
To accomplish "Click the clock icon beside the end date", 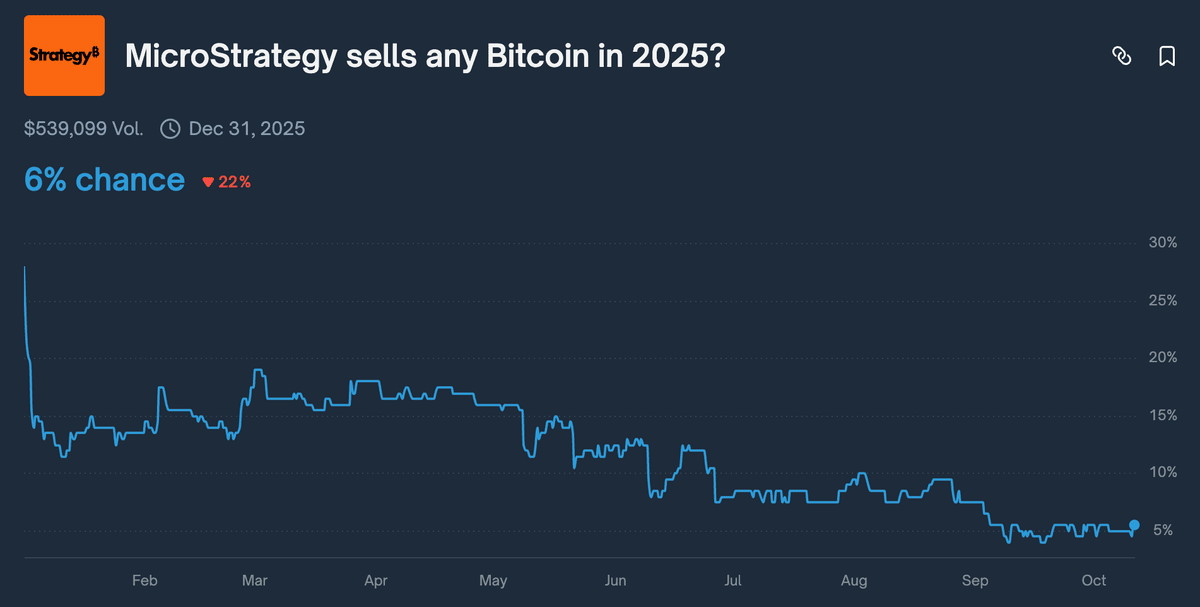I will [170, 128].
